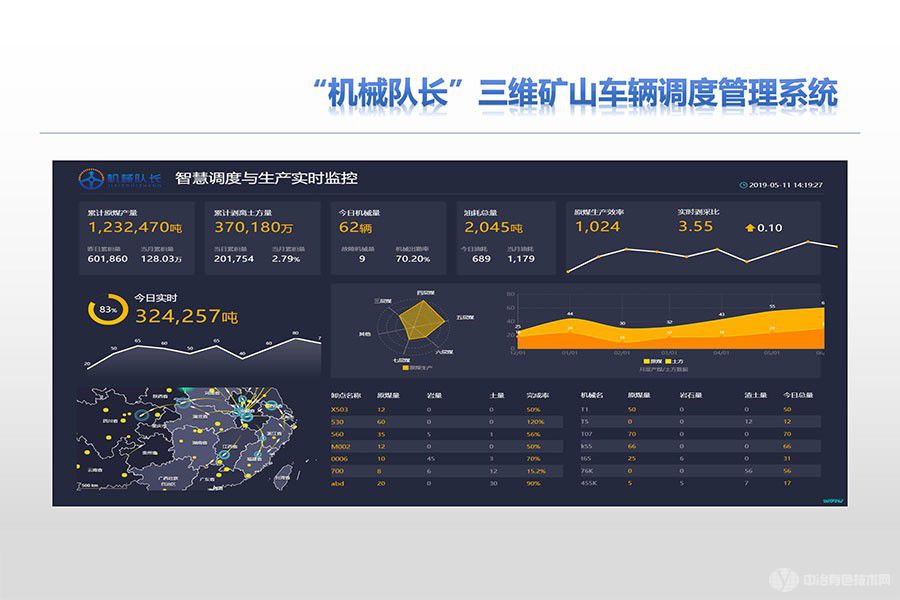Click the China map in the dashboard
900x600 pixels.
(195, 439)
